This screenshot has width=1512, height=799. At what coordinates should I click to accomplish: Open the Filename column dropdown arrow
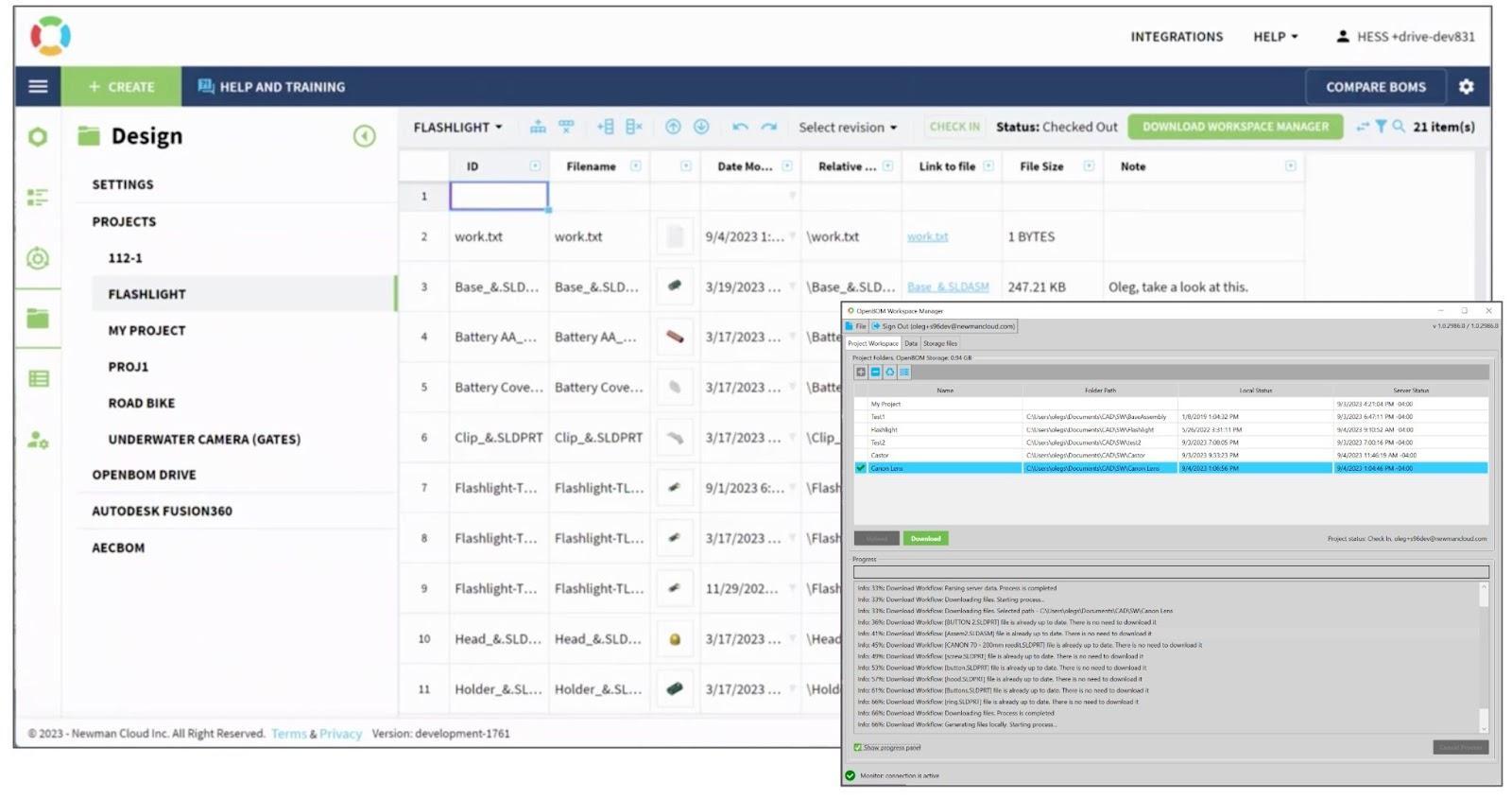[635, 166]
